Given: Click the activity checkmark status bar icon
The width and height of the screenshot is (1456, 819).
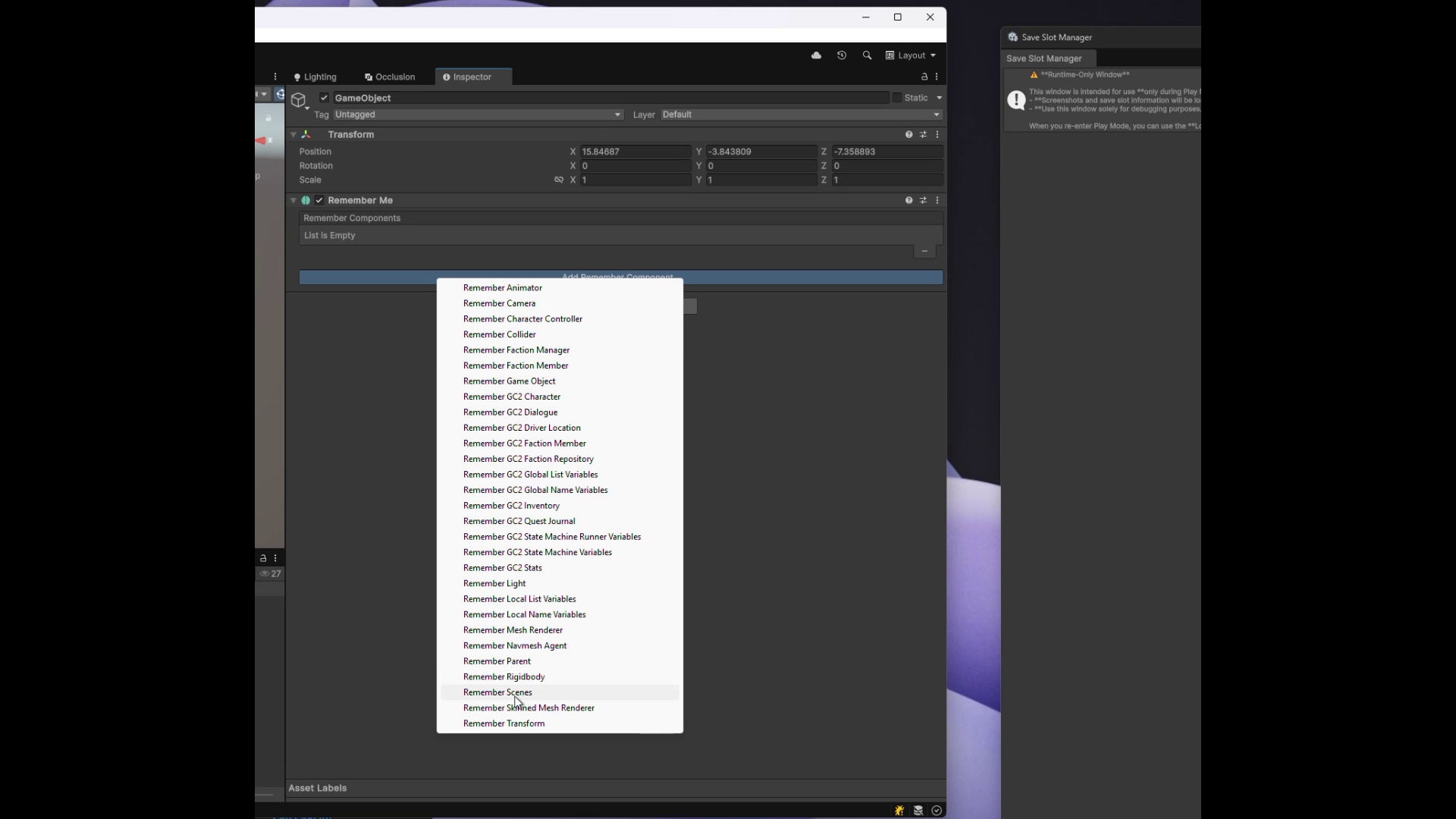Looking at the screenshot, I should 937,811.
